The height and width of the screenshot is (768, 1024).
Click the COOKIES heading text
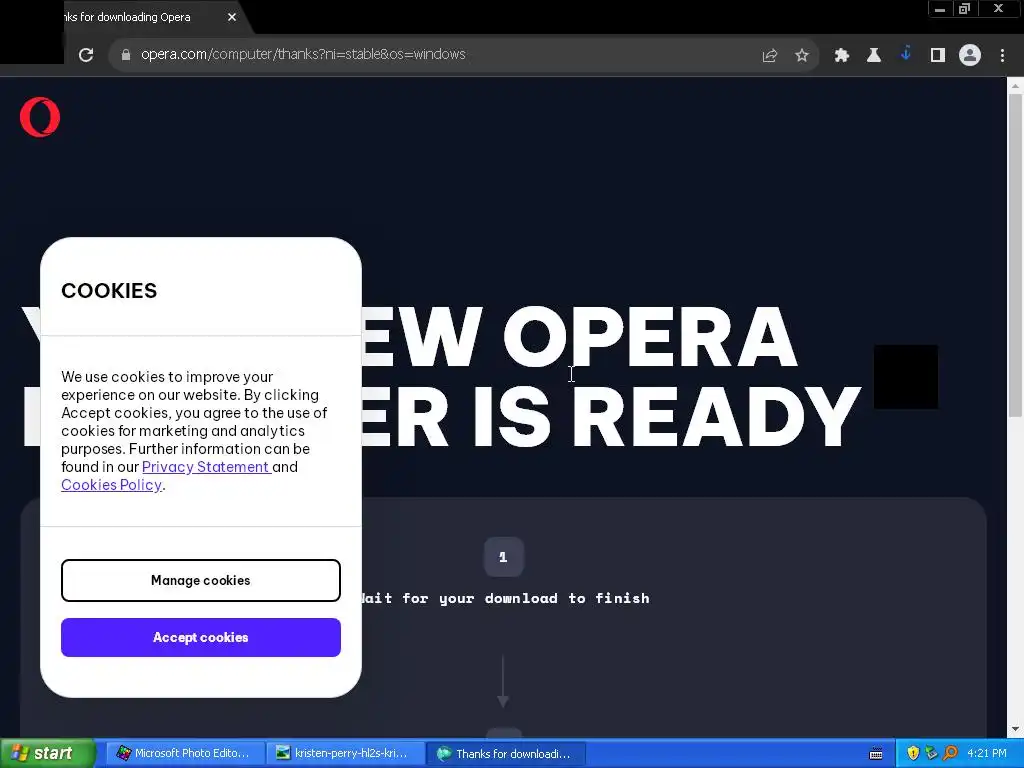click(109, 291)
